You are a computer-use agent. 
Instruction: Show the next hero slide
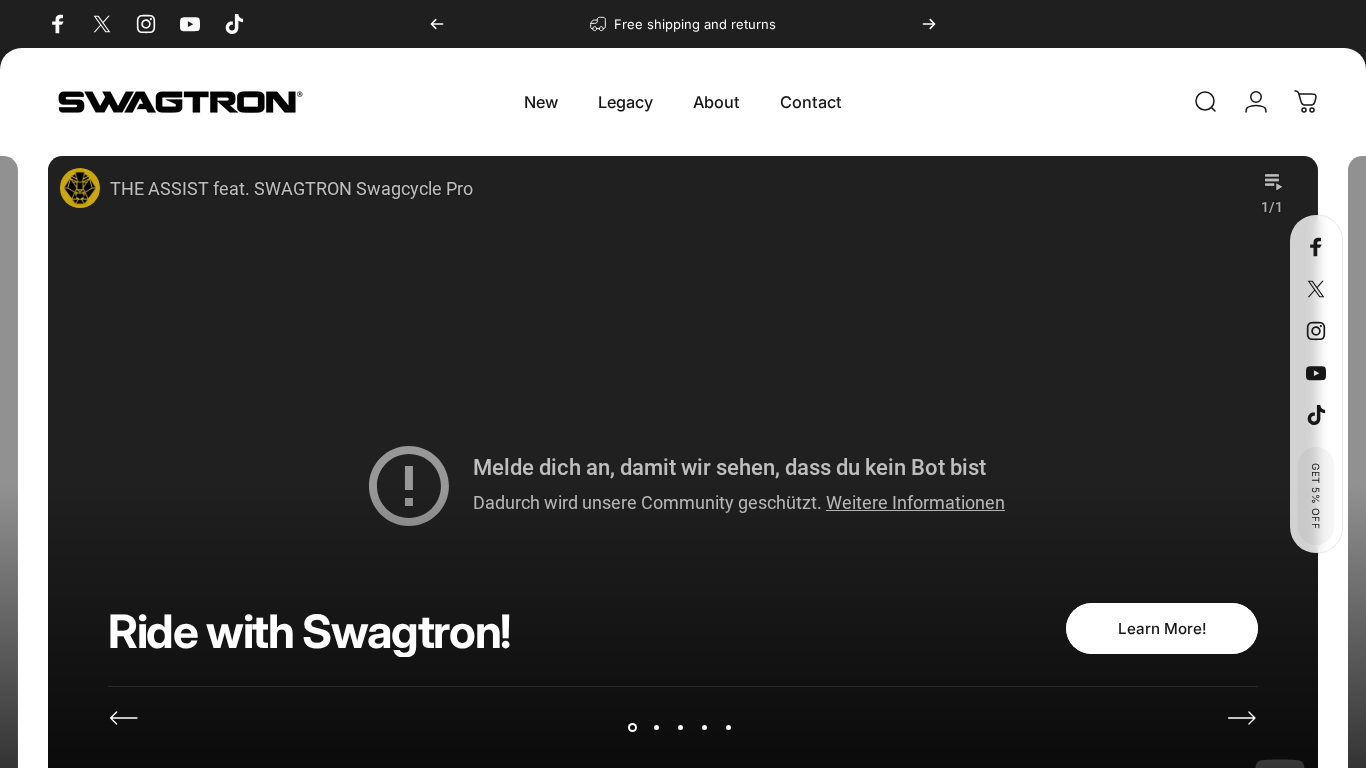[x=1241, y=717]
